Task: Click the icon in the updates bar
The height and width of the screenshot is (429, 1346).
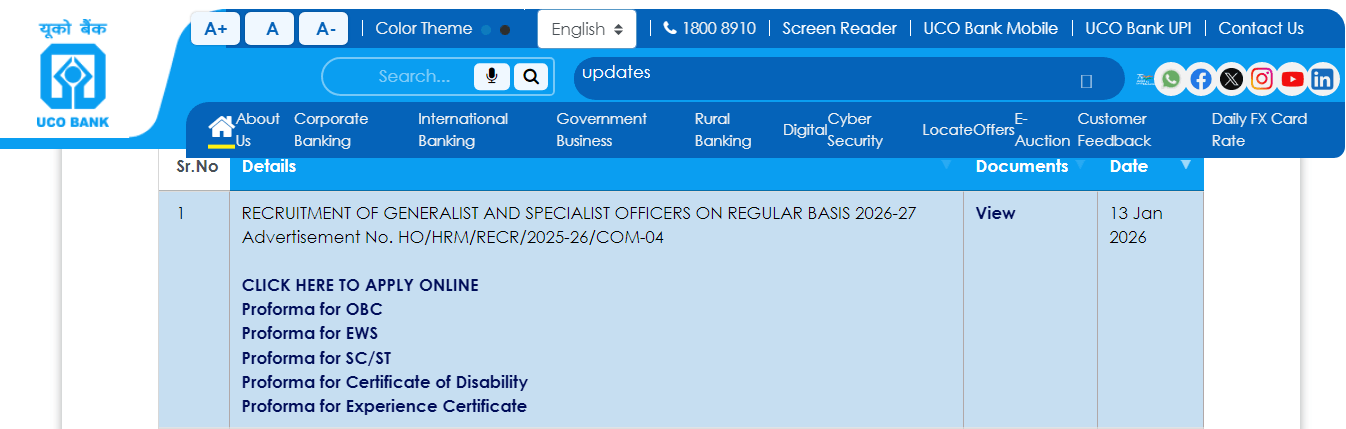Action: point(1087,81)
